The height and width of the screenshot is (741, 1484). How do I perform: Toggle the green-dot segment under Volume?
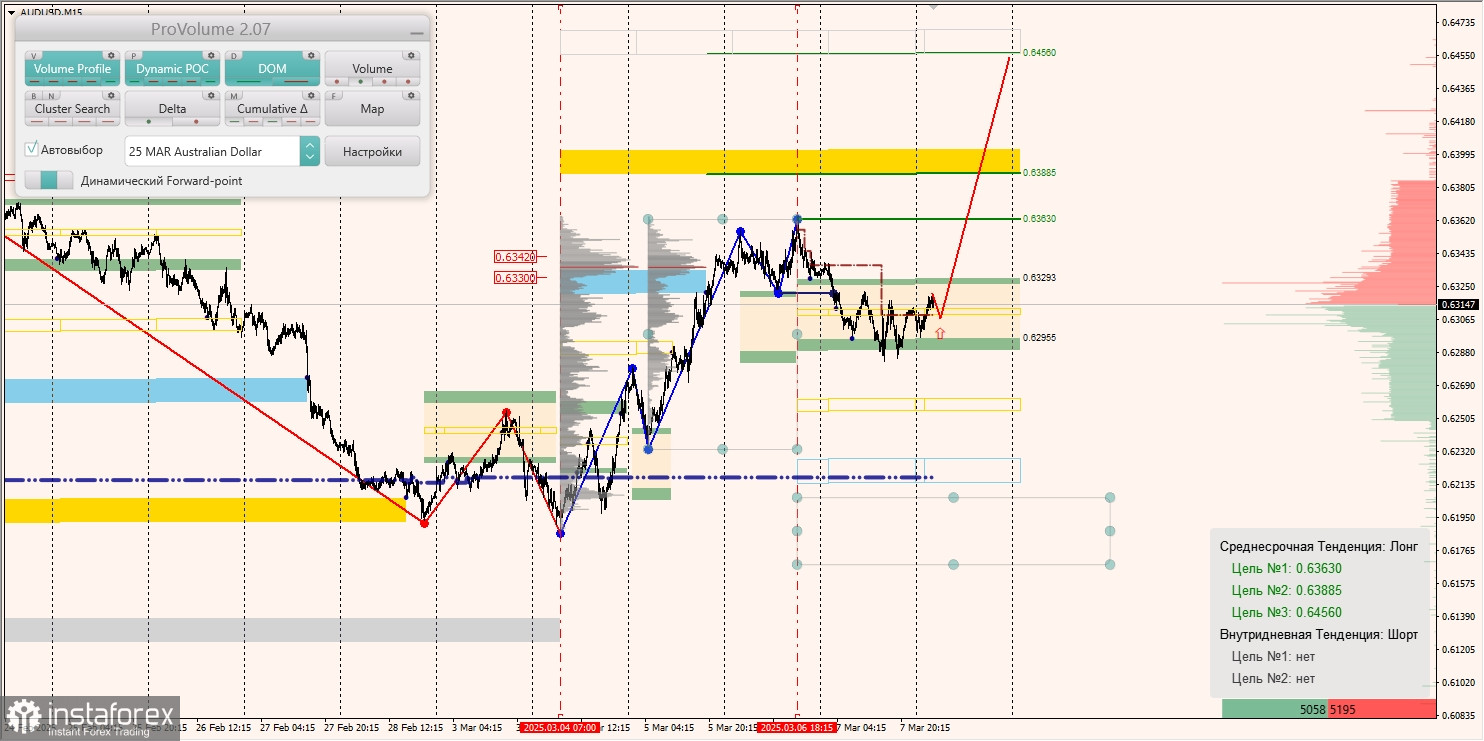coord(360,81)
